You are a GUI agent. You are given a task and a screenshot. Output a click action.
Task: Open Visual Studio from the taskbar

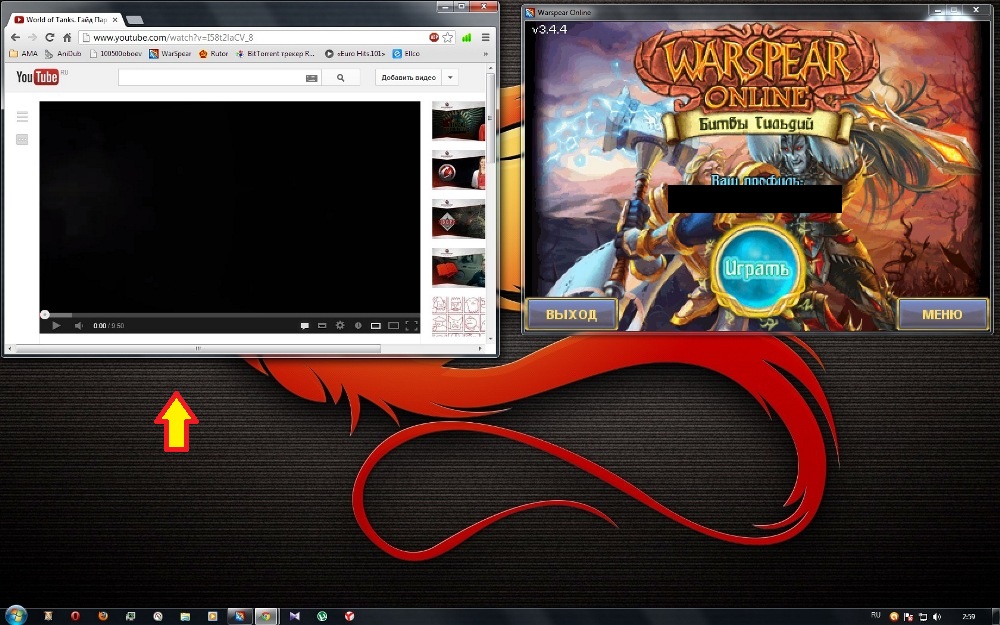click(295, 616)
